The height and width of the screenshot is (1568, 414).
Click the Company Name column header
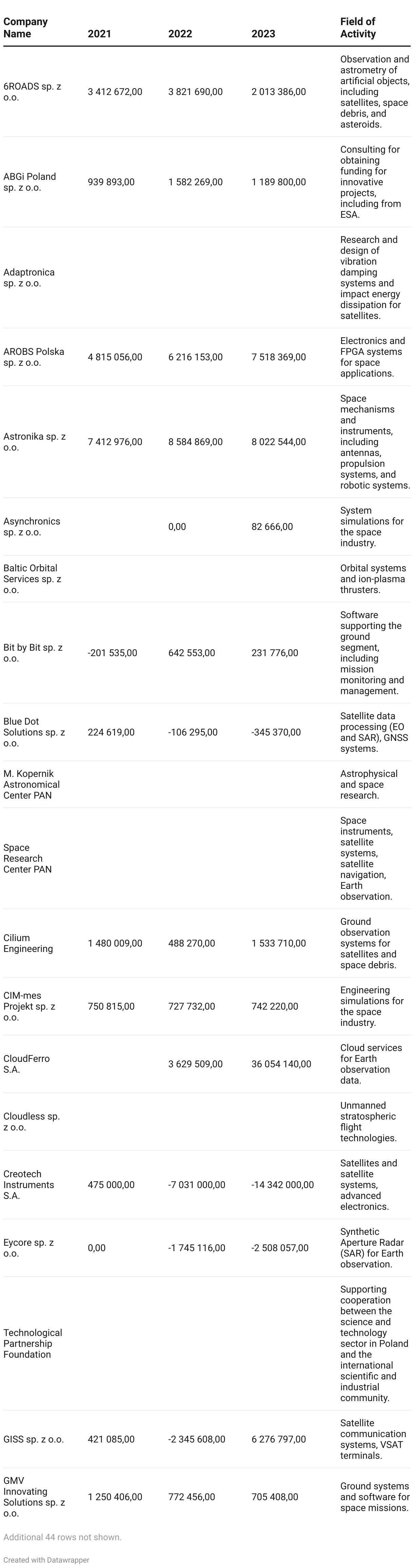tap(25, 28)
